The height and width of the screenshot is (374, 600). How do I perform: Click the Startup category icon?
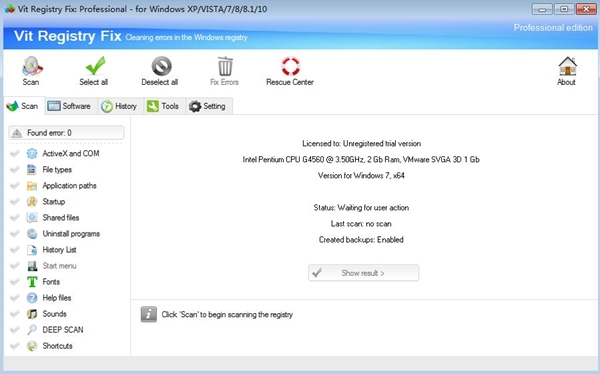[32, 202]
